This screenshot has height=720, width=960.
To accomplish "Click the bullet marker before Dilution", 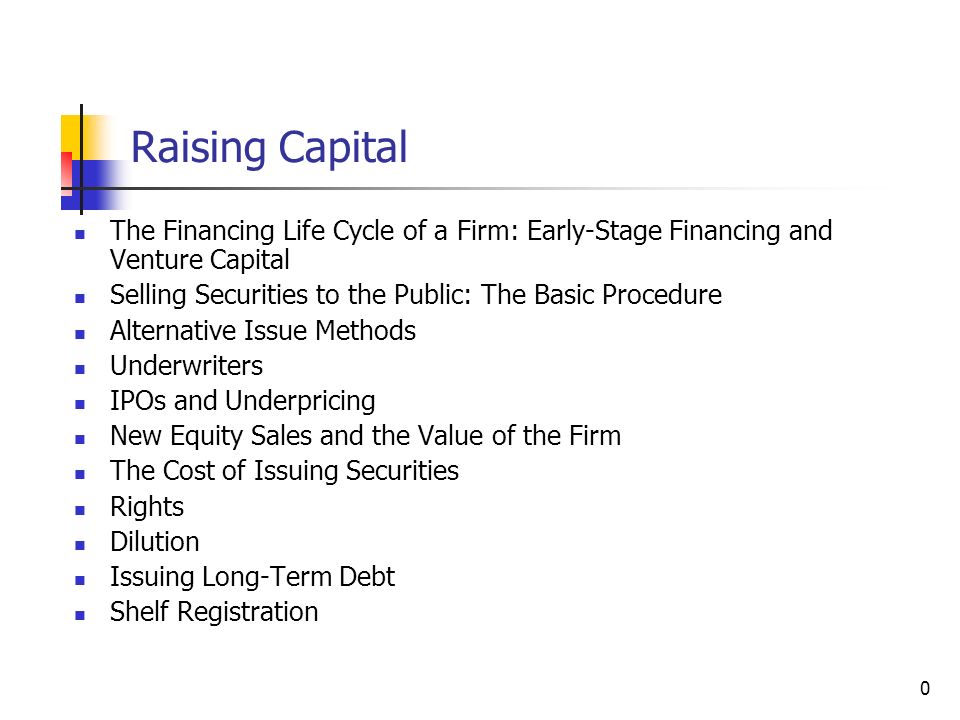I will pos(80,545).
